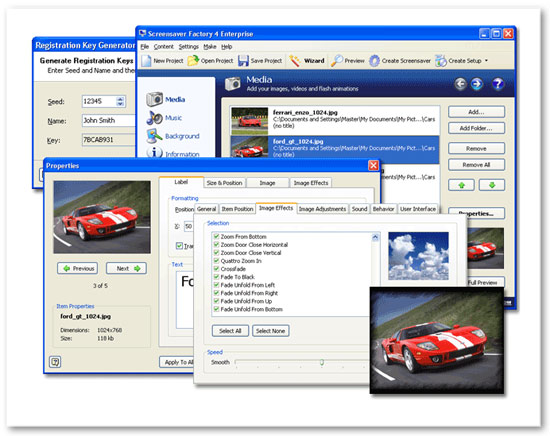Open the File menu
This screenshot has width=550, height=436.
[145, 47]
